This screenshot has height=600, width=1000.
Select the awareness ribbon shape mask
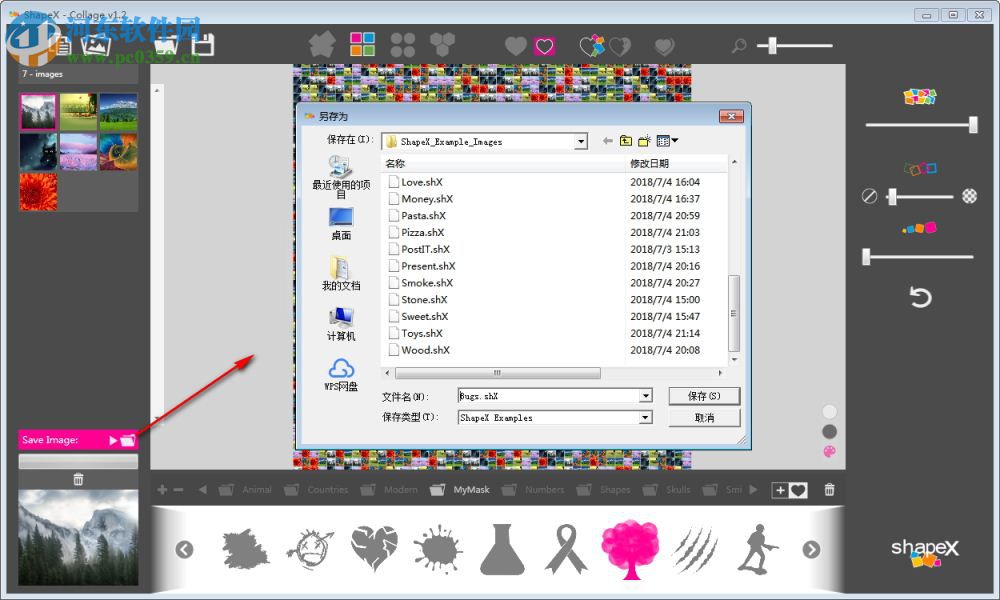[x=567, y=548]
